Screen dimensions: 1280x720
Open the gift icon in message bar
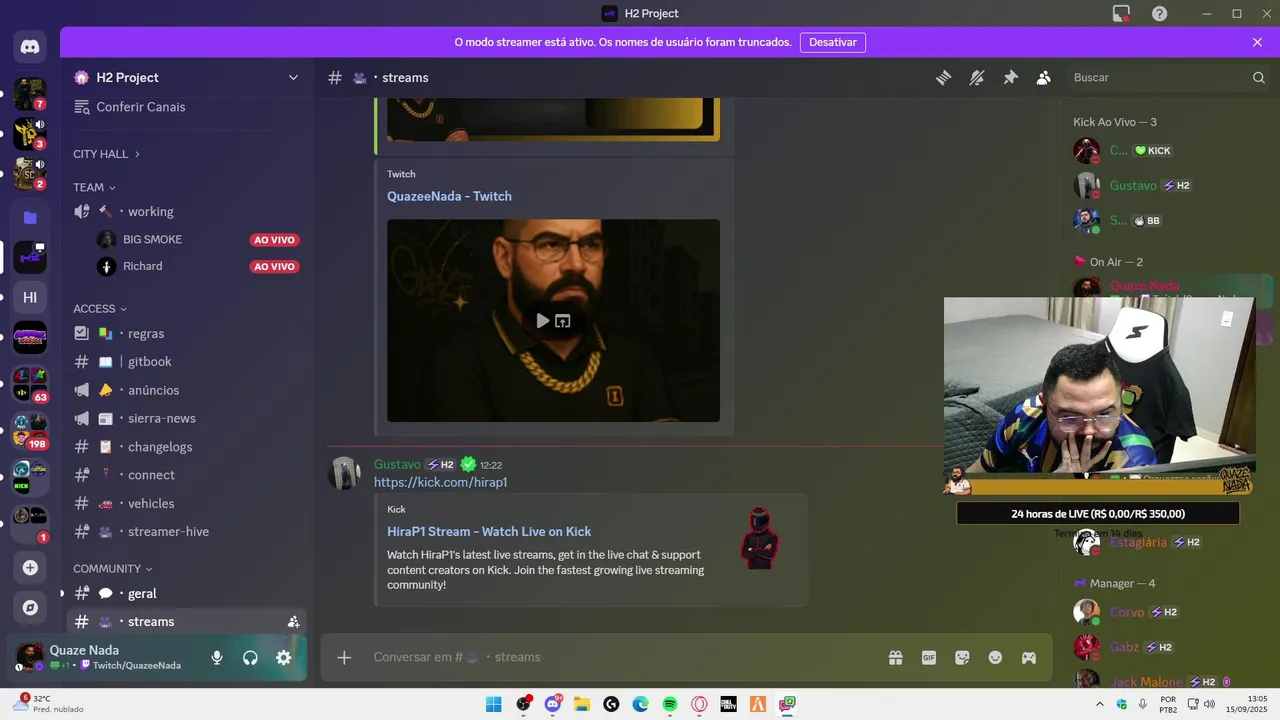(895, 657)
